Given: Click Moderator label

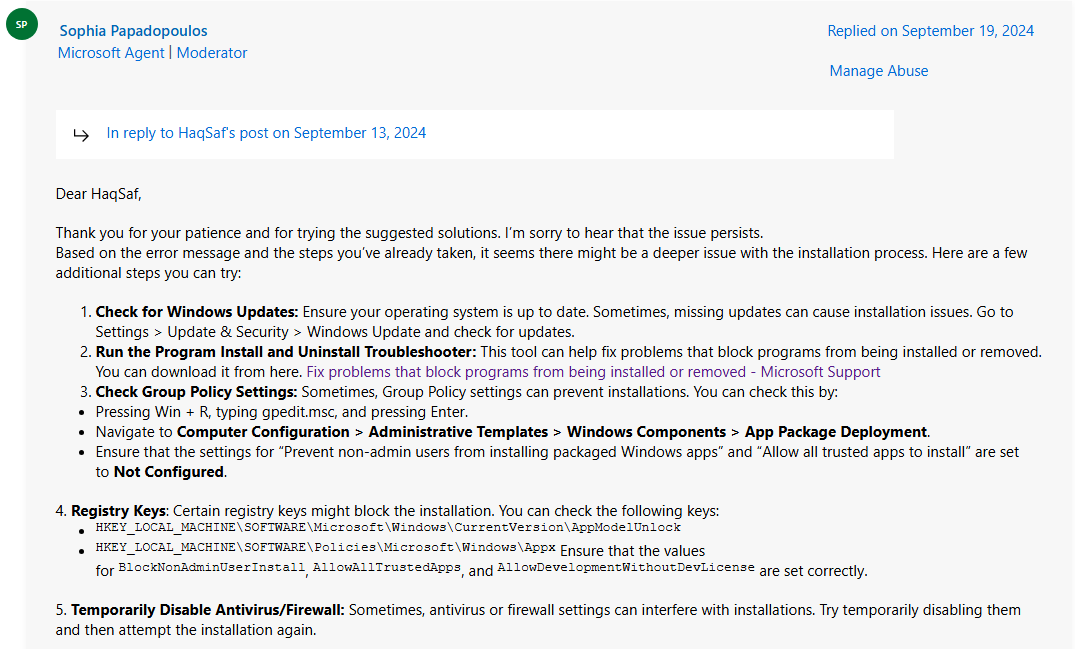Looking at the screenshot, I should pyautogui.click(x=212, y=53).
